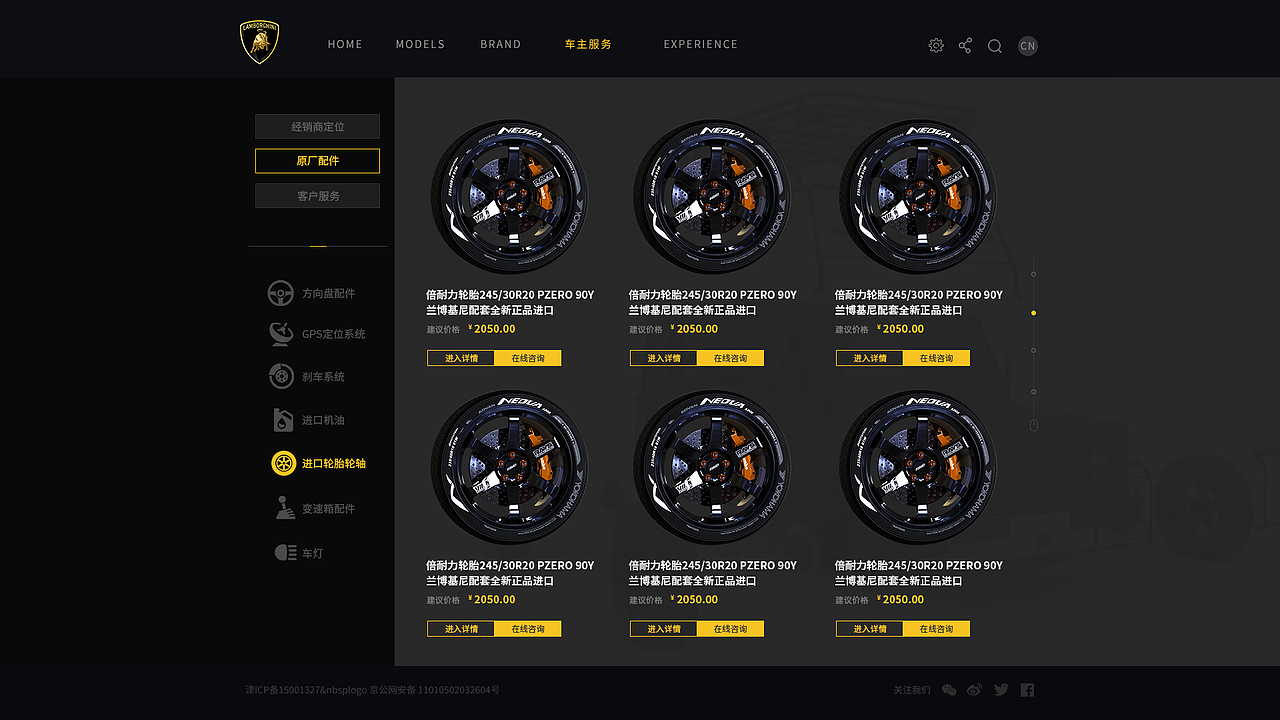Open the bottom-left tire wheel image
Screen dimensions: 1280x720
point(510,467)
